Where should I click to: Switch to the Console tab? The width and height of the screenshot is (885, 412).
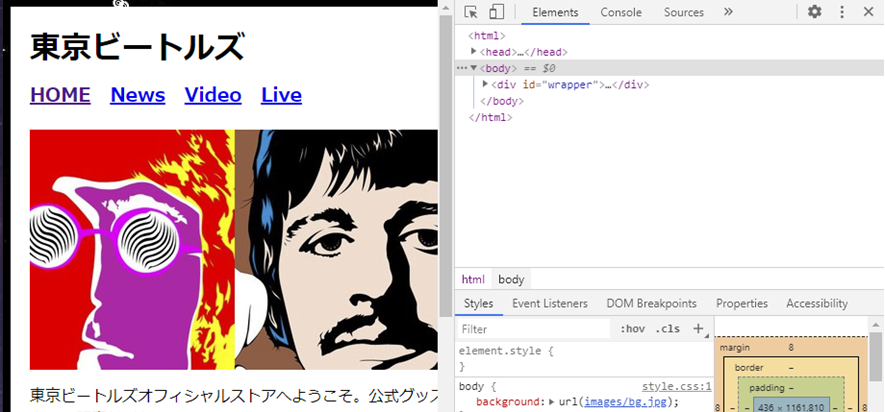pyautogui.click(x=621, y=12)
